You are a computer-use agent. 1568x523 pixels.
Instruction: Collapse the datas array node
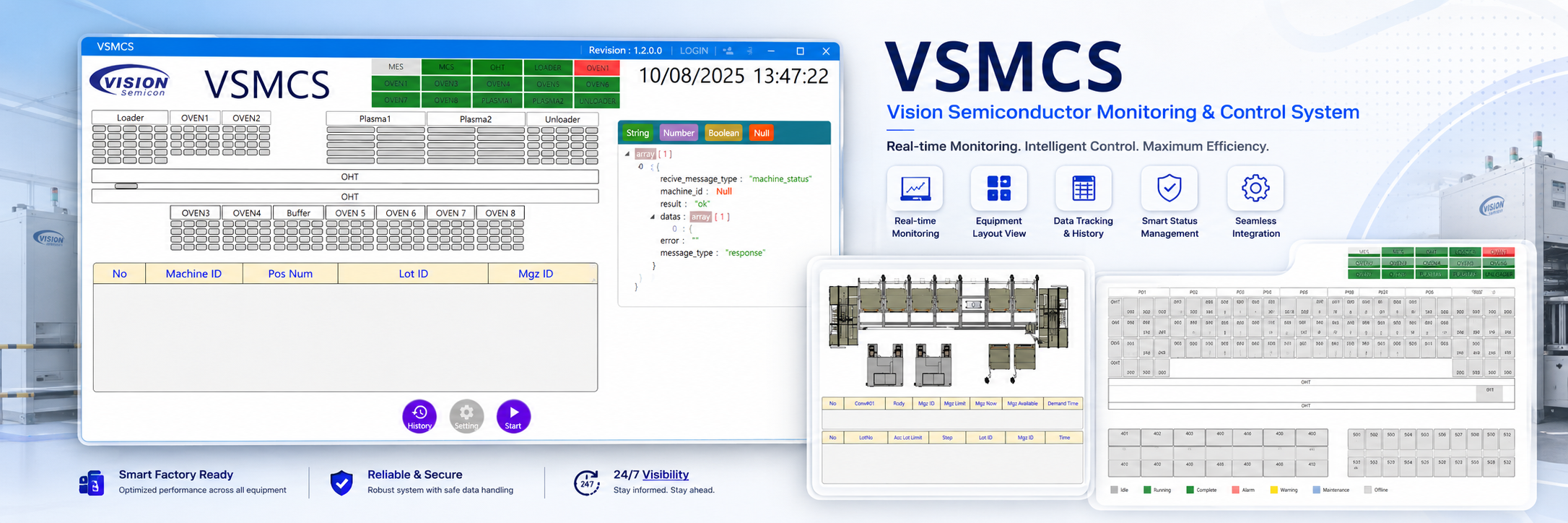click(653, 217)
